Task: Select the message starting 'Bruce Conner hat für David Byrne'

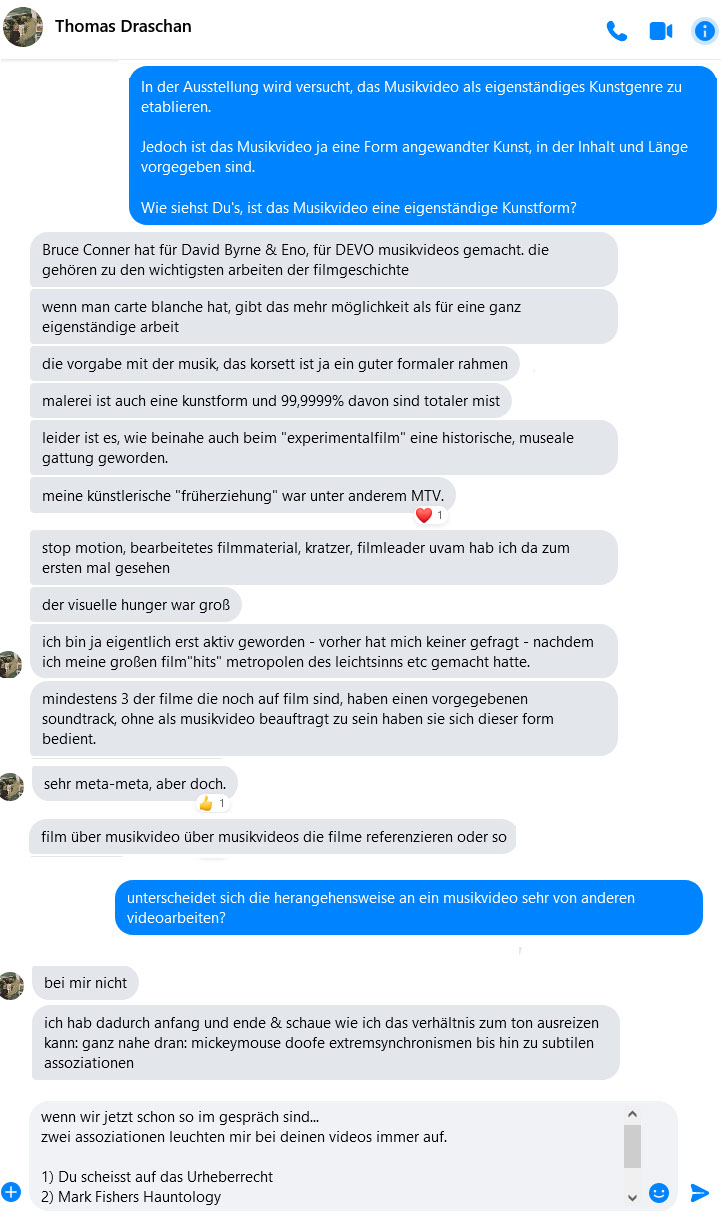Action: coord(324,260)
